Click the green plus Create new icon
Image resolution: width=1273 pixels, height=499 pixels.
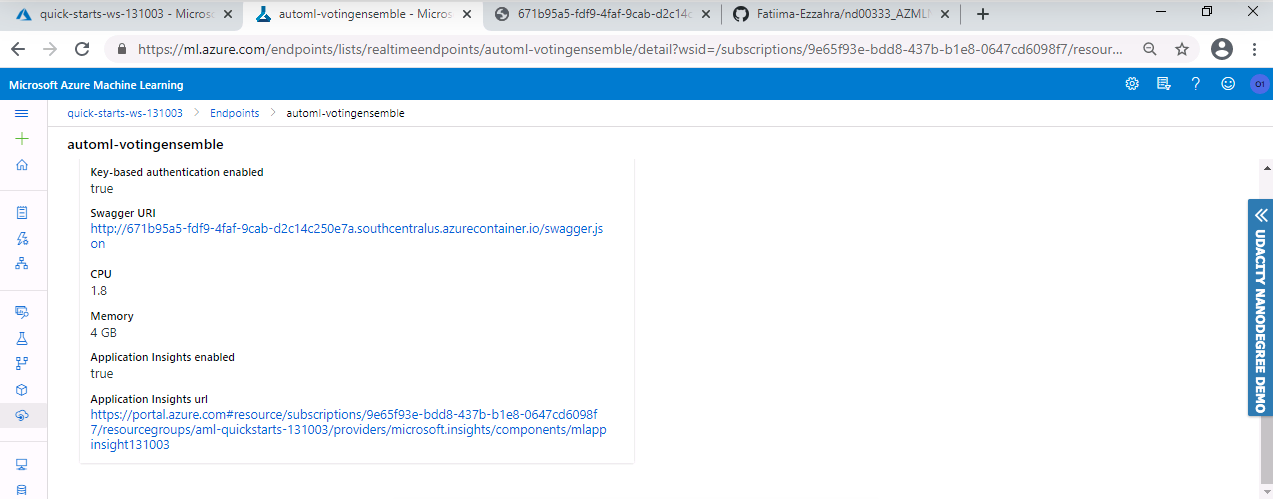point(22,139)
